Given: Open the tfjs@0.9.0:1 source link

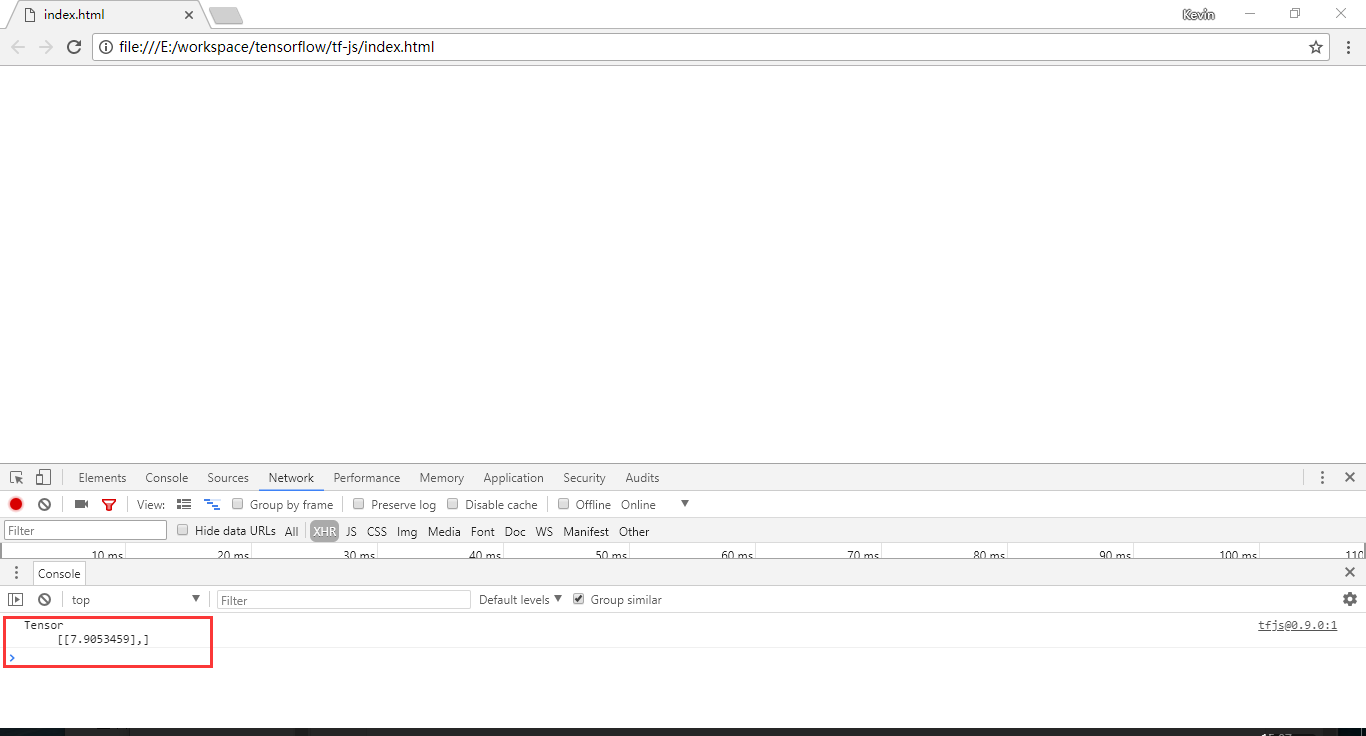Looking at the screenshot, I should [1297, 626].
